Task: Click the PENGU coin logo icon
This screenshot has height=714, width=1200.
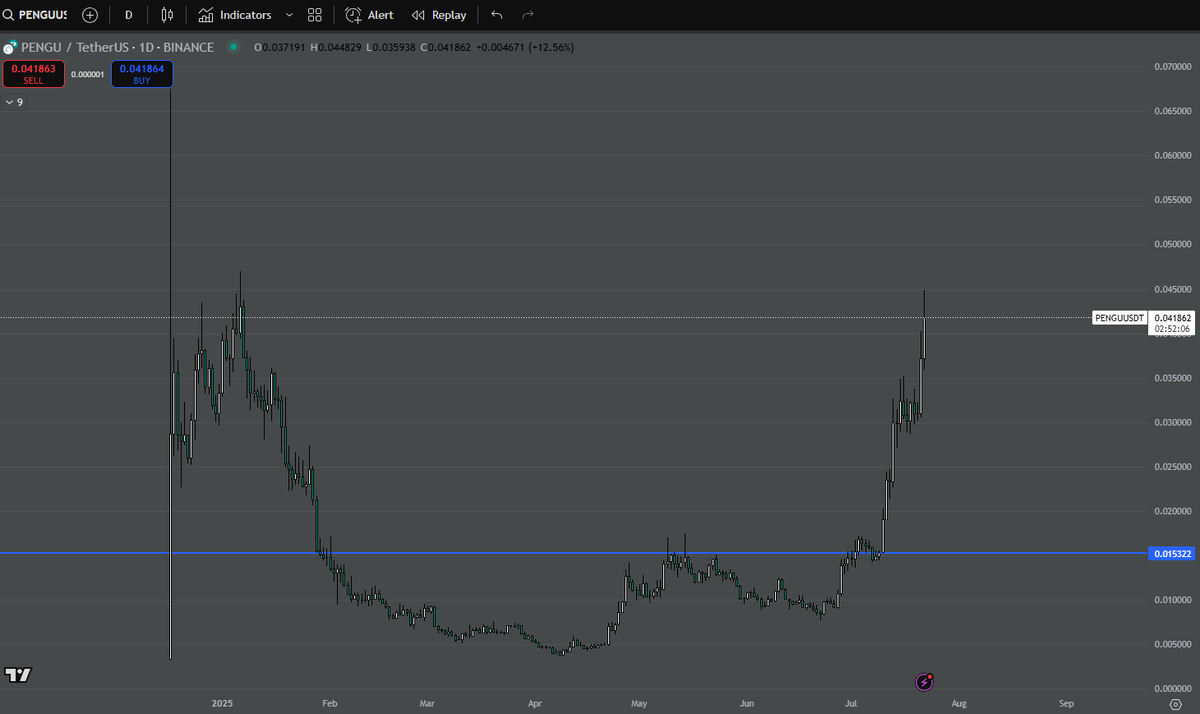Action: click(x=10, y=47)
